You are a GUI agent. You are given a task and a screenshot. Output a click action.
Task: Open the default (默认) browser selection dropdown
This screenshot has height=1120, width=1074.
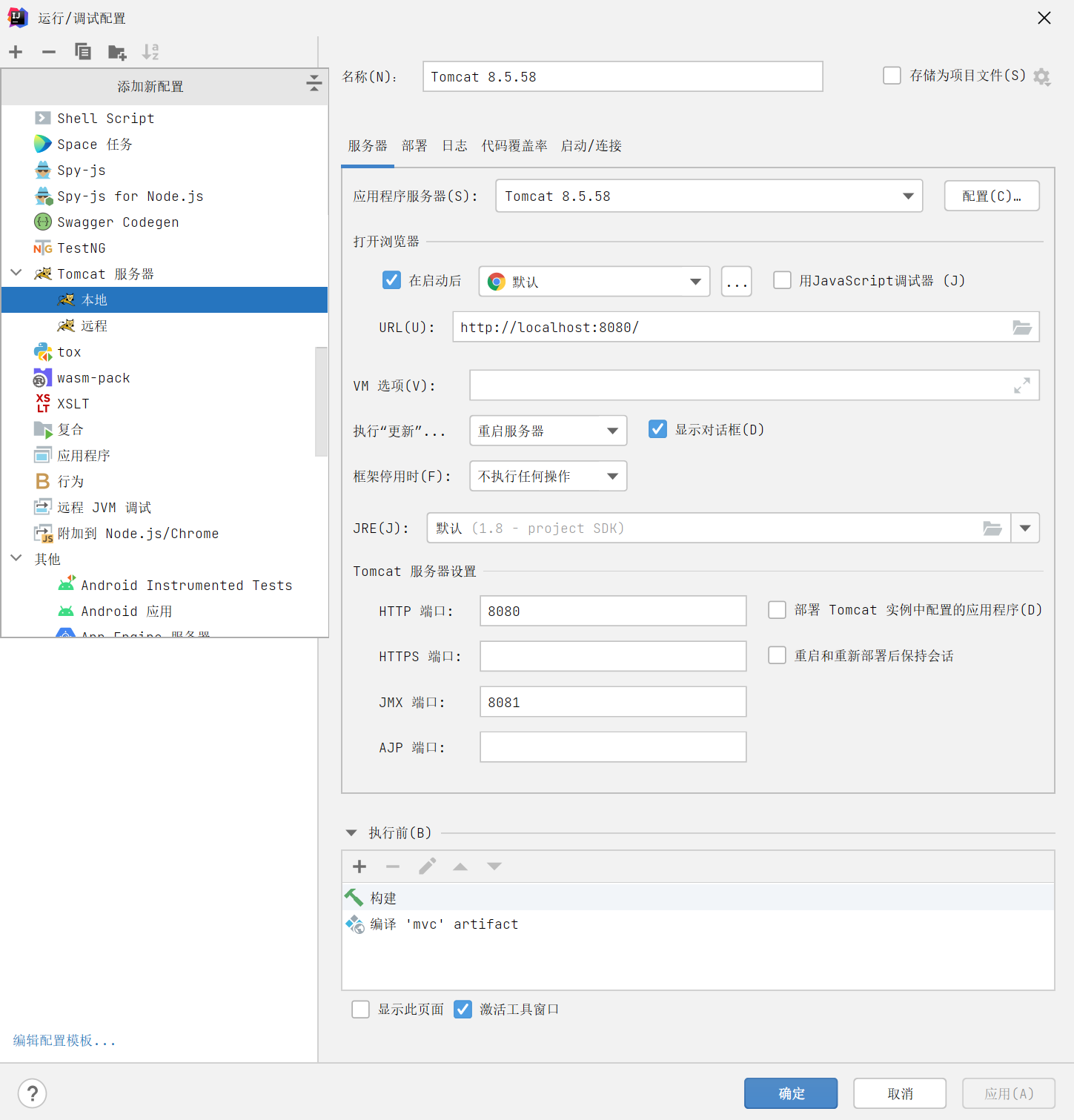[x=594, y=282]
